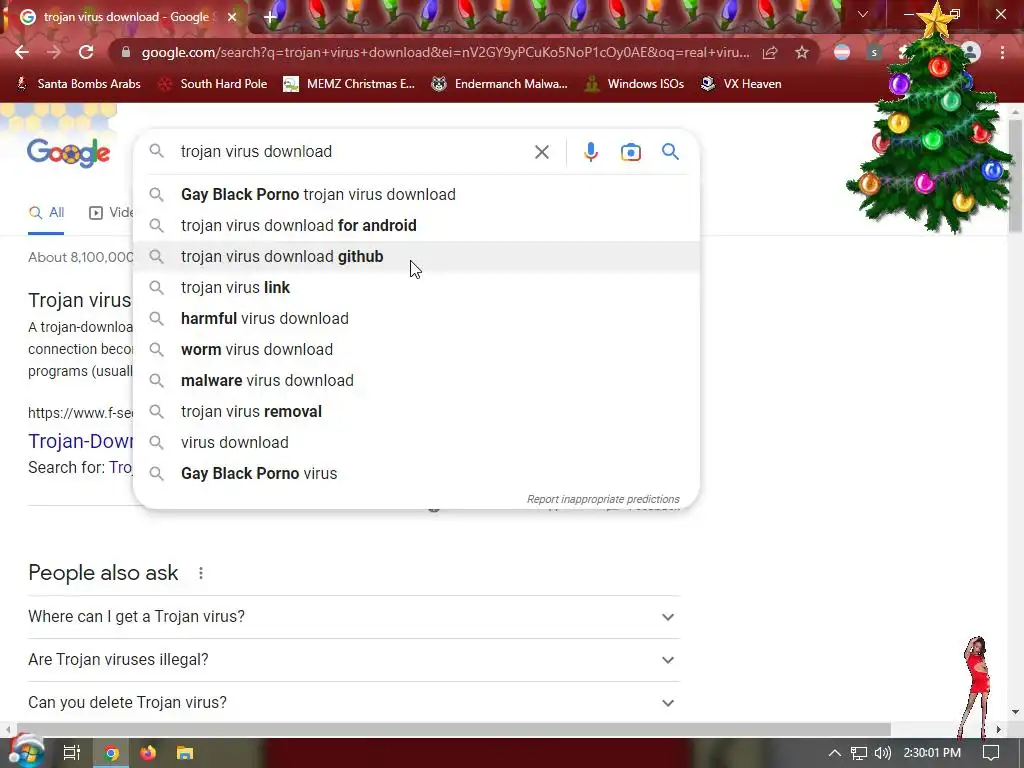This screenshot has height=768, width=1024.
Task: Open network status in the tray
Action: [x=859, y=753]
